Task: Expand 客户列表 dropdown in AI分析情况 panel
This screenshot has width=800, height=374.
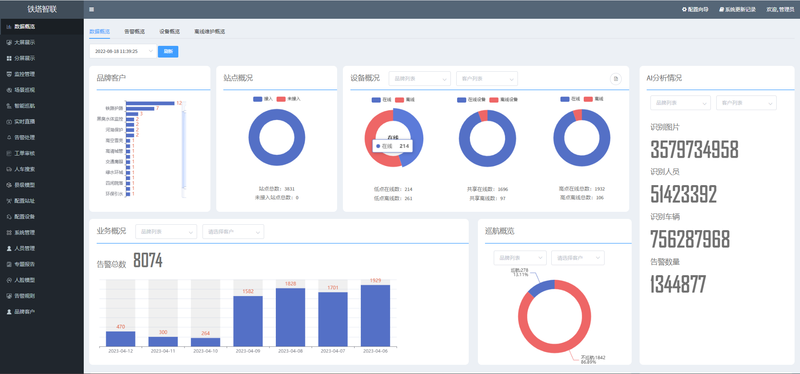Action: click(746, 103)
